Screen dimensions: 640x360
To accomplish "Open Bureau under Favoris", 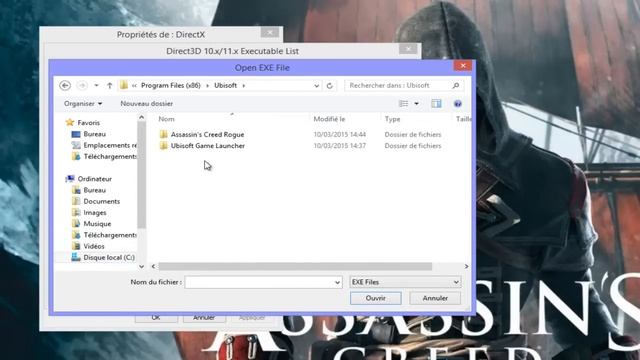I will 94,134.
